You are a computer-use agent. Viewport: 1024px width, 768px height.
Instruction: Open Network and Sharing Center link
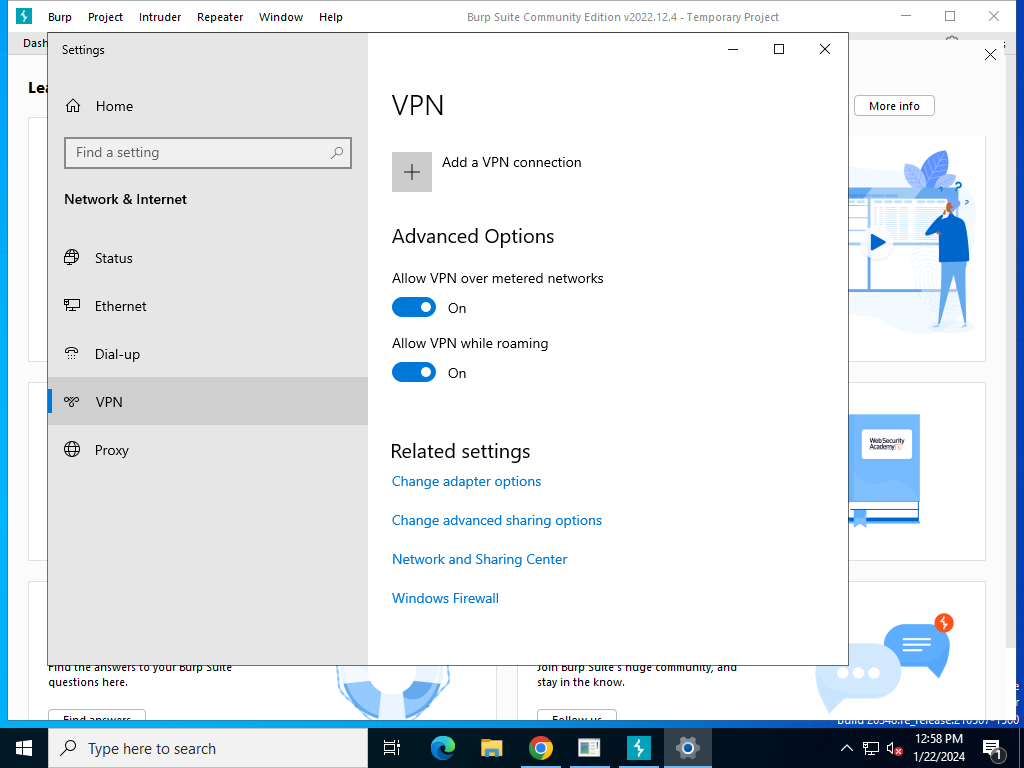pyautogui.click(x=479, y=559)
